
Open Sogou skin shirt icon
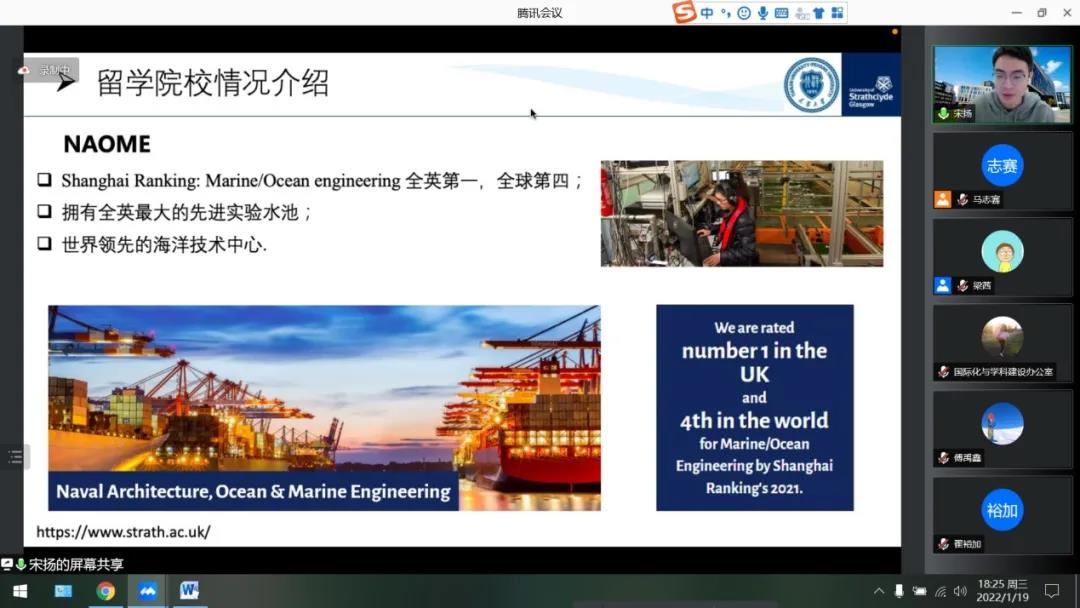point(818,13)
